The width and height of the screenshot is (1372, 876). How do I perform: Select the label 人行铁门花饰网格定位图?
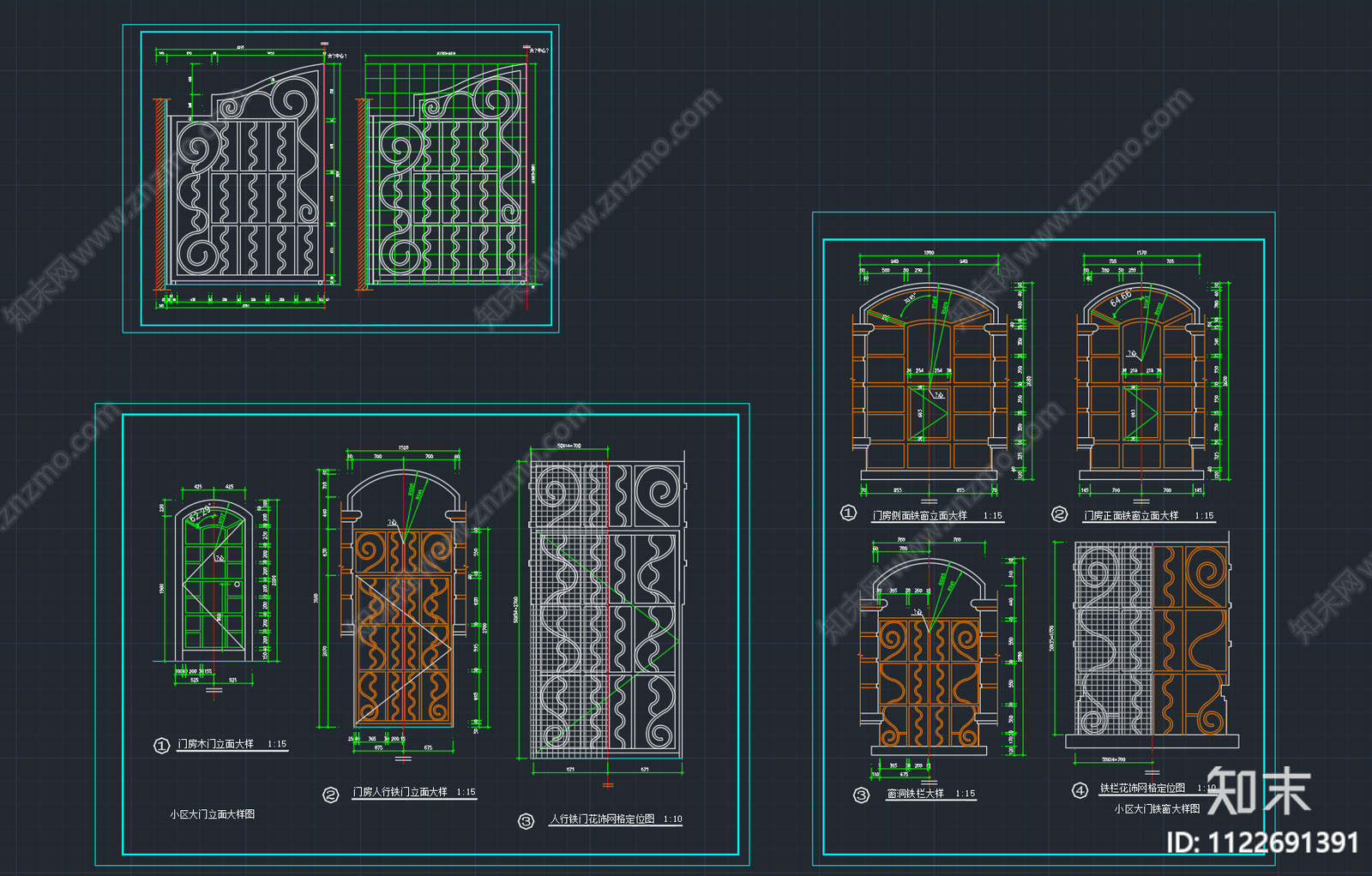602,819
